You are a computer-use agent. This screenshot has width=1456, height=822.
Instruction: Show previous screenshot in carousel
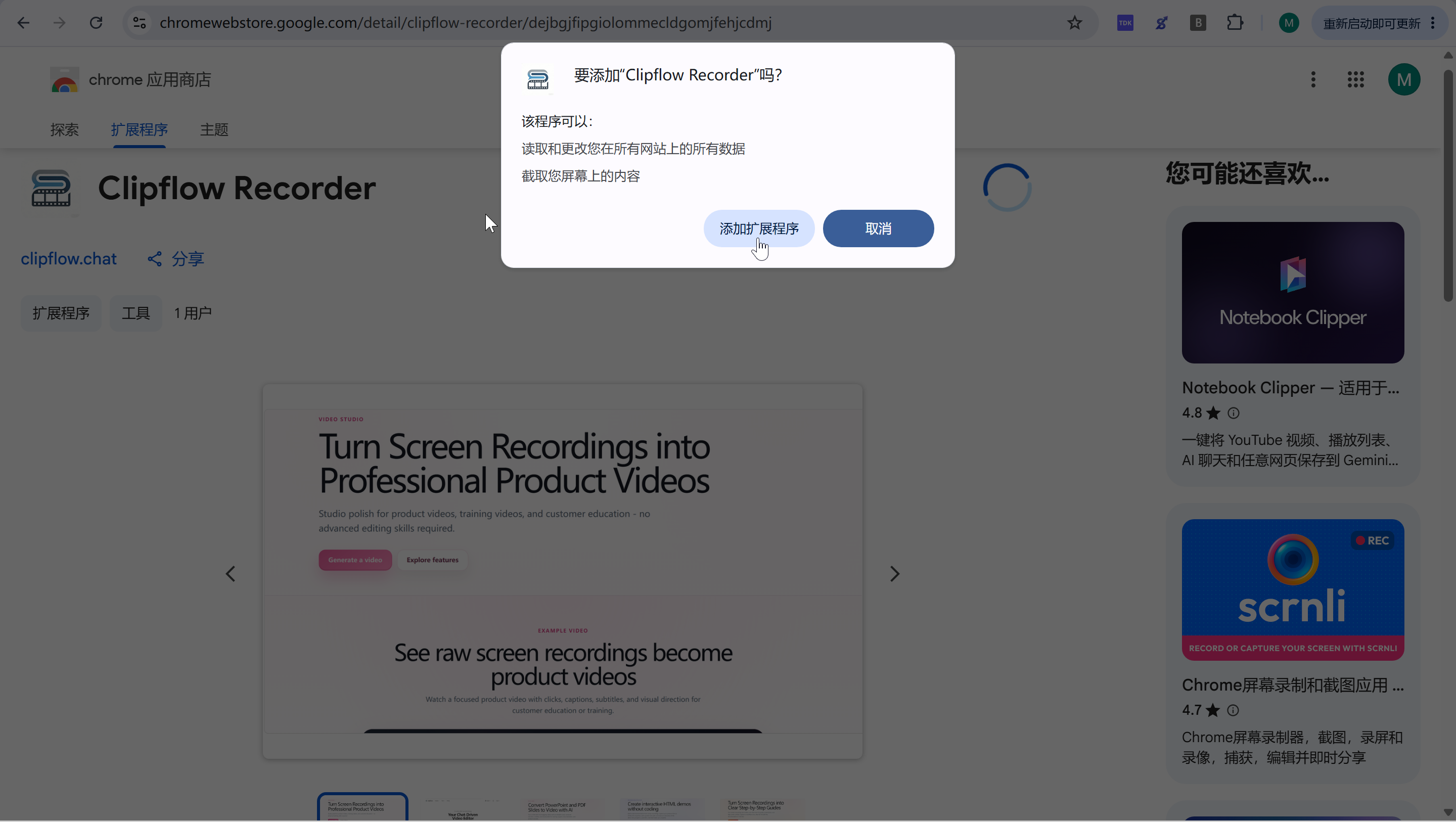(230, 574)
